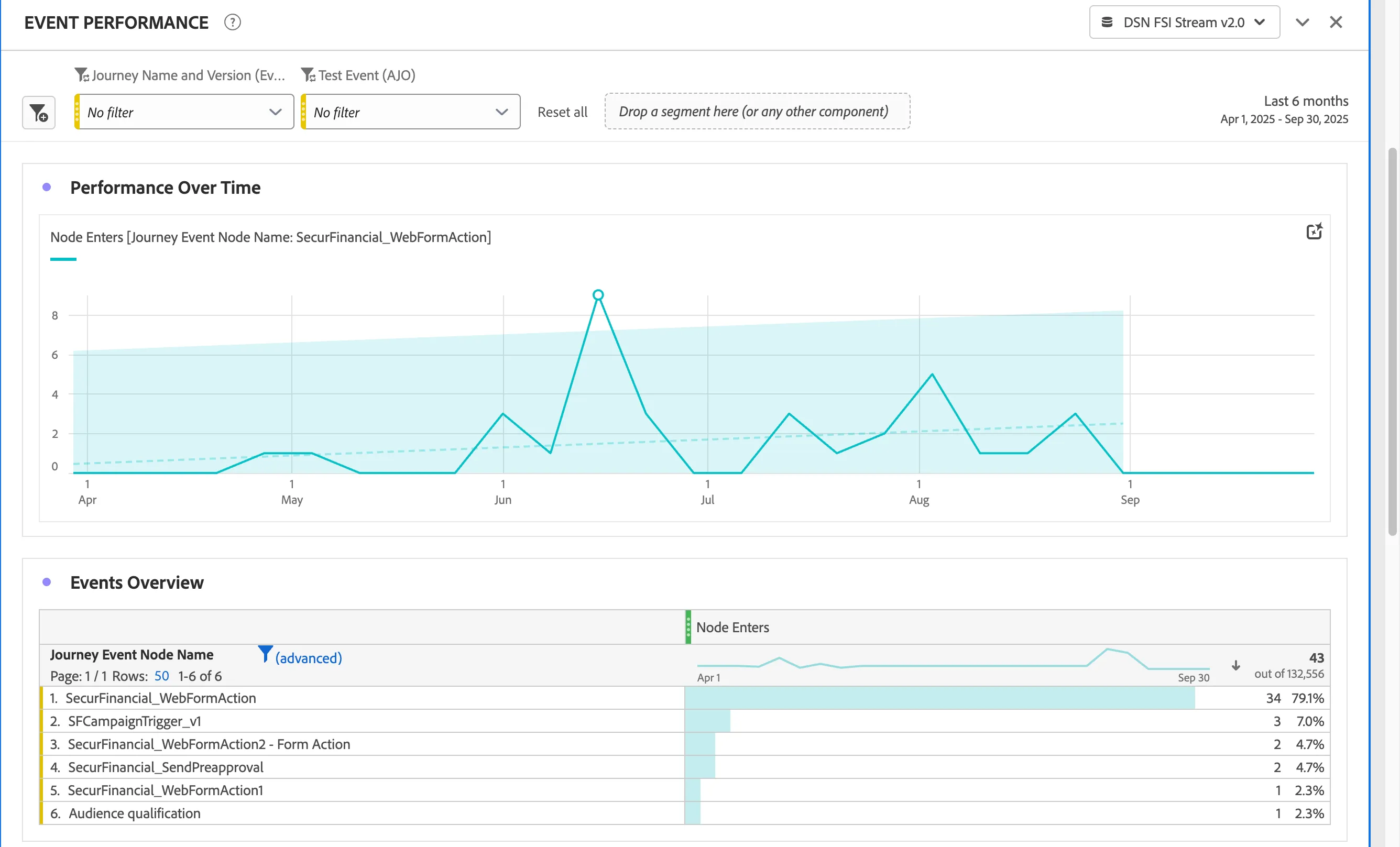The width and height of the screenshot is (1400, 847).
Task: Toggle sort arrow on Node Enters column
Action: (1236, 665)
